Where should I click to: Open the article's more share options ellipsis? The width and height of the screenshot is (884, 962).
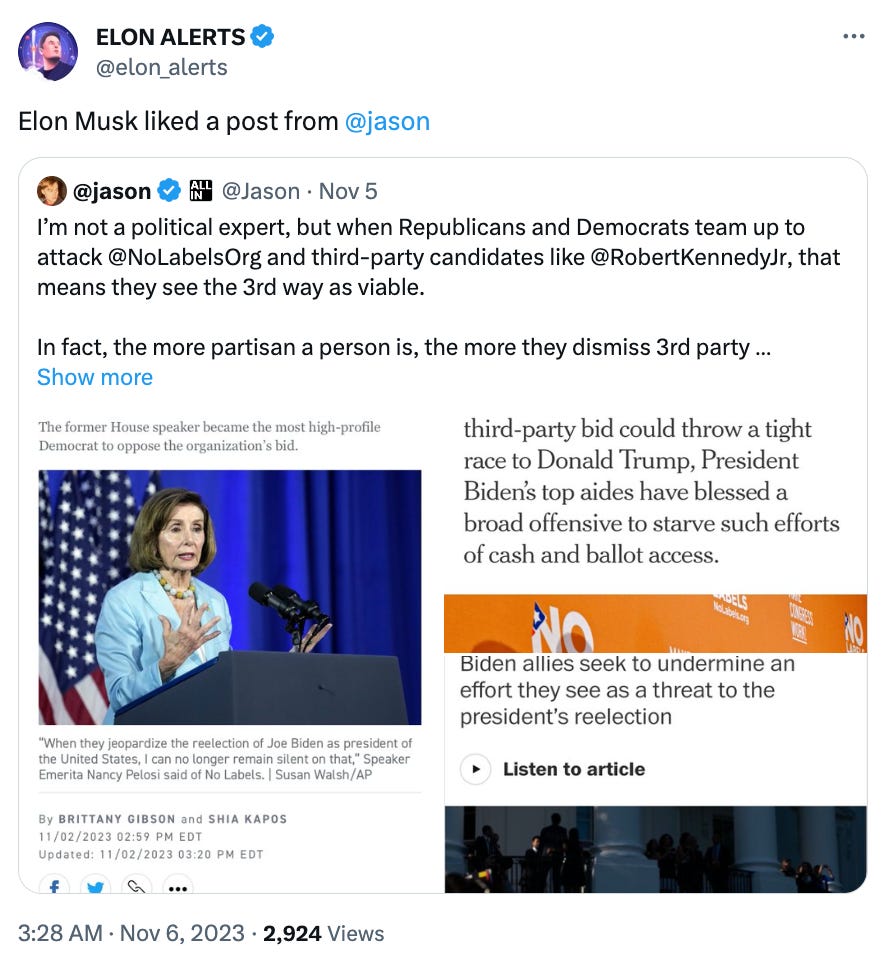coord(178,887)
